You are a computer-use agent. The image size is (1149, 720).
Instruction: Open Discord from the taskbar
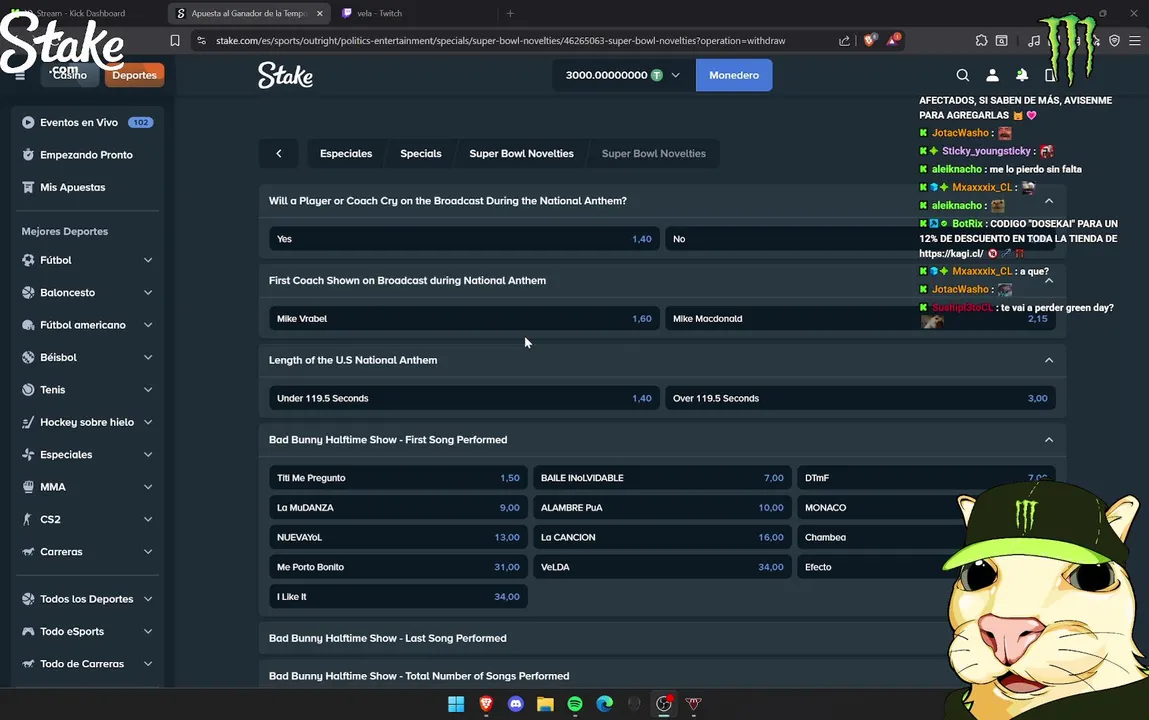pyautogui.click(x=516, y=704)
